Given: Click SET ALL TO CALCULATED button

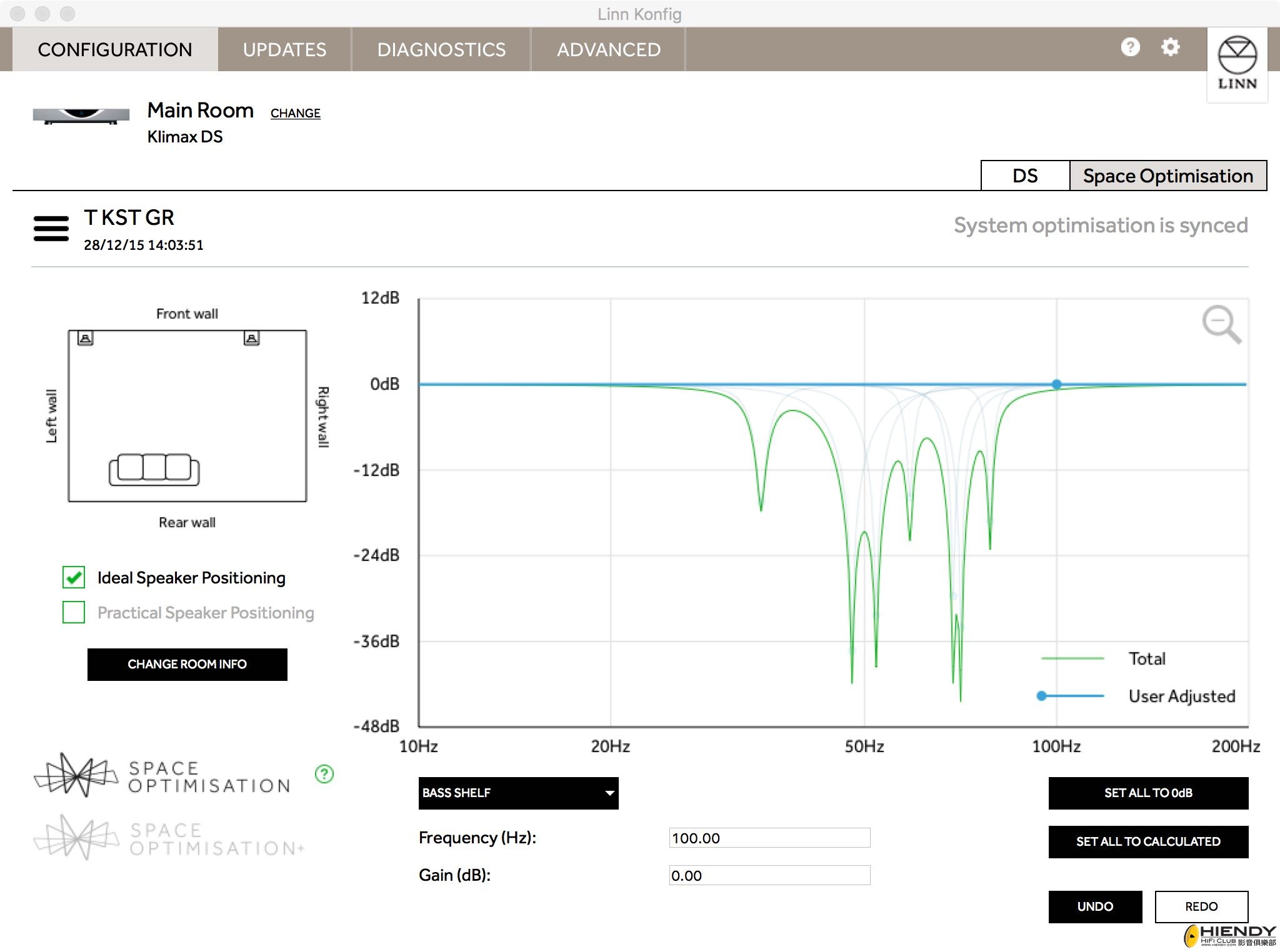Looking at the screenshot, I should pyautogui.click(x=1148, y=841).
